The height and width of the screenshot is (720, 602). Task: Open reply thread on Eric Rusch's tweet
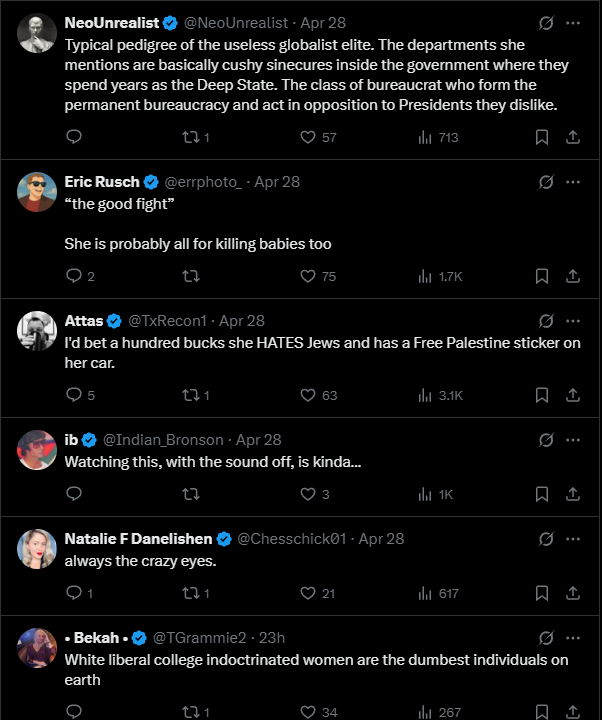click(x=80, y=276)
